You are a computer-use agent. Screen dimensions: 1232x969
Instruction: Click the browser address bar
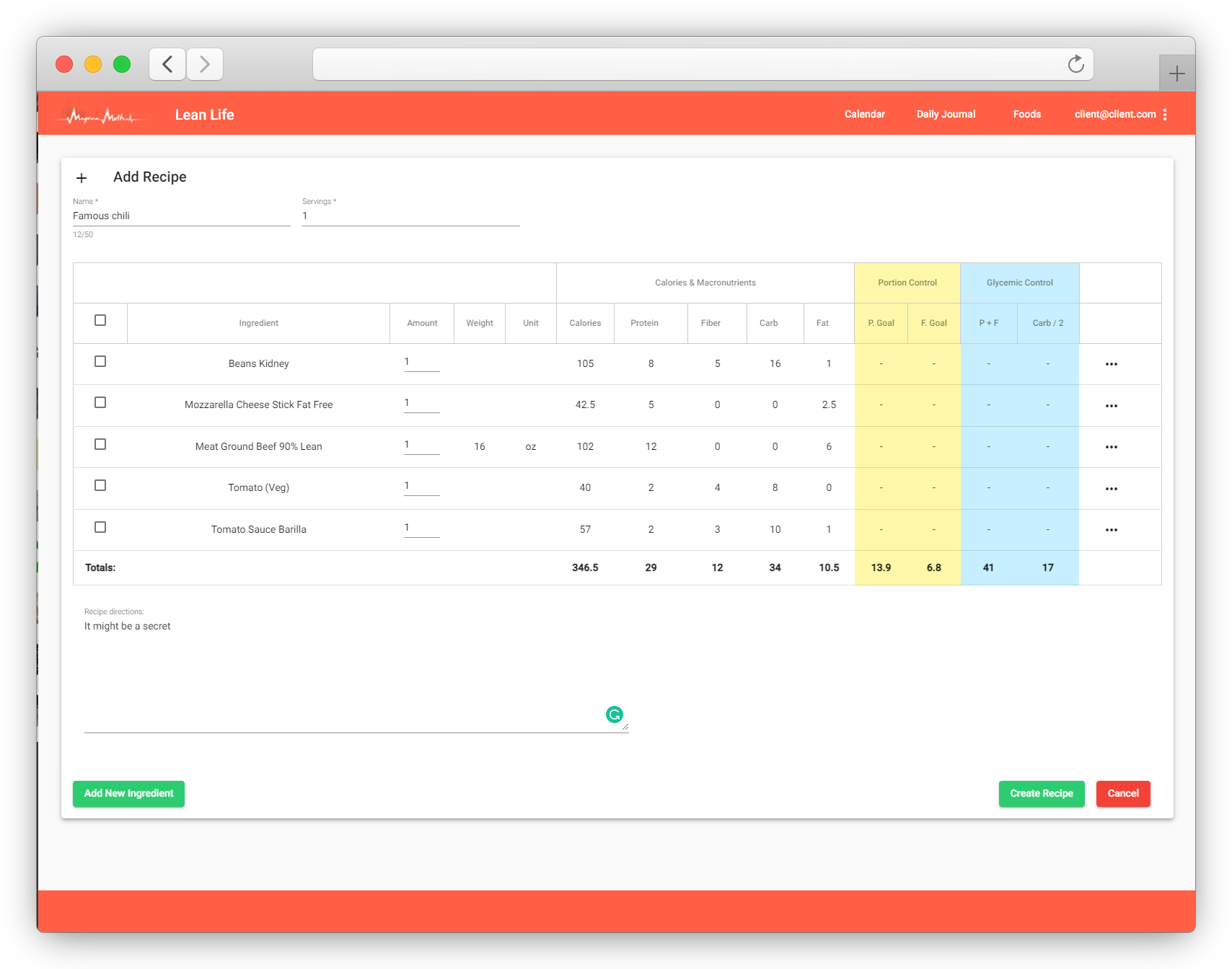pyautogui.click(x=703, y=64)
